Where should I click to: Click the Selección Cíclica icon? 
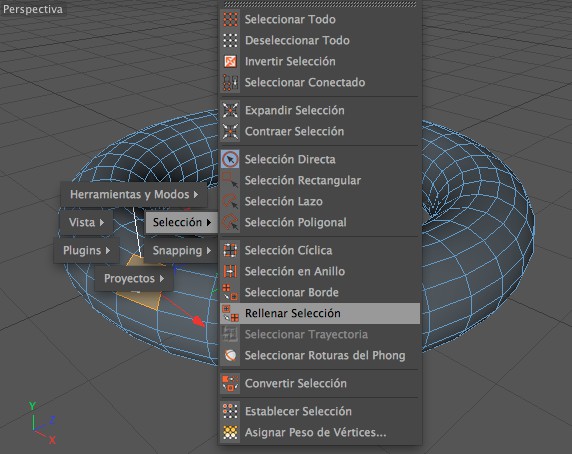pos(230,251)
